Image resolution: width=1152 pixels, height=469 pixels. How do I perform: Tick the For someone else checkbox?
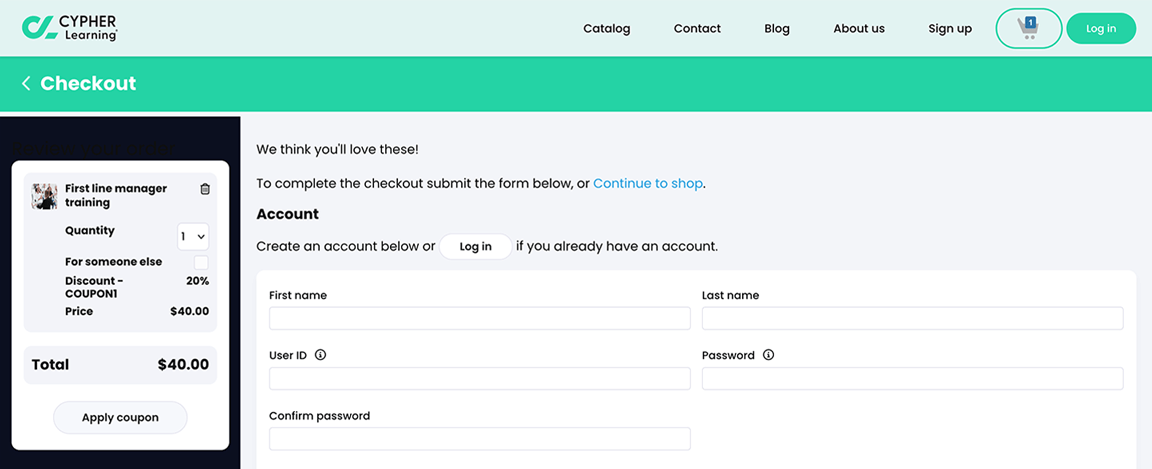(x=201, y=262)
